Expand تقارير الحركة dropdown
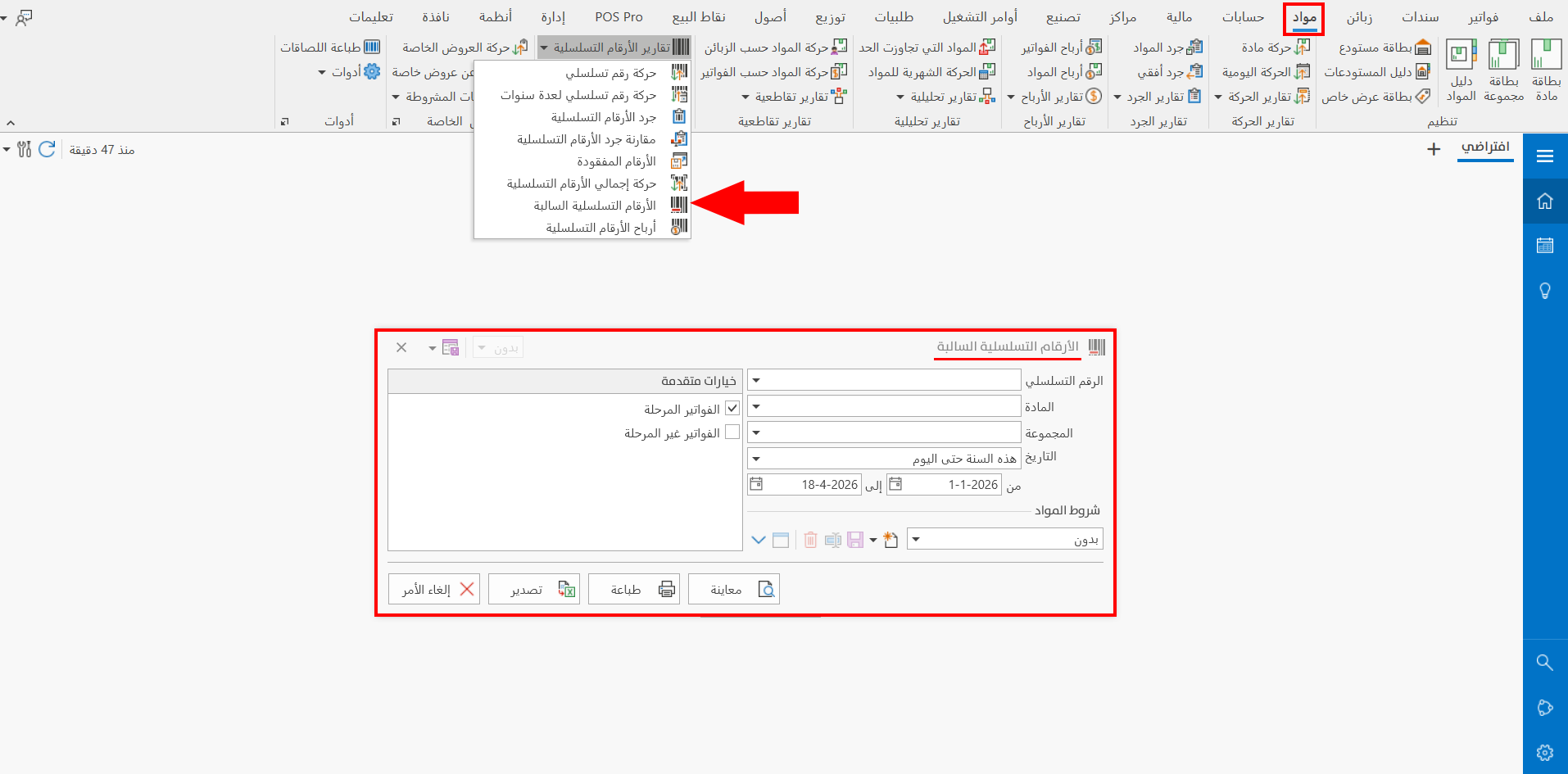 point(1263,97)
